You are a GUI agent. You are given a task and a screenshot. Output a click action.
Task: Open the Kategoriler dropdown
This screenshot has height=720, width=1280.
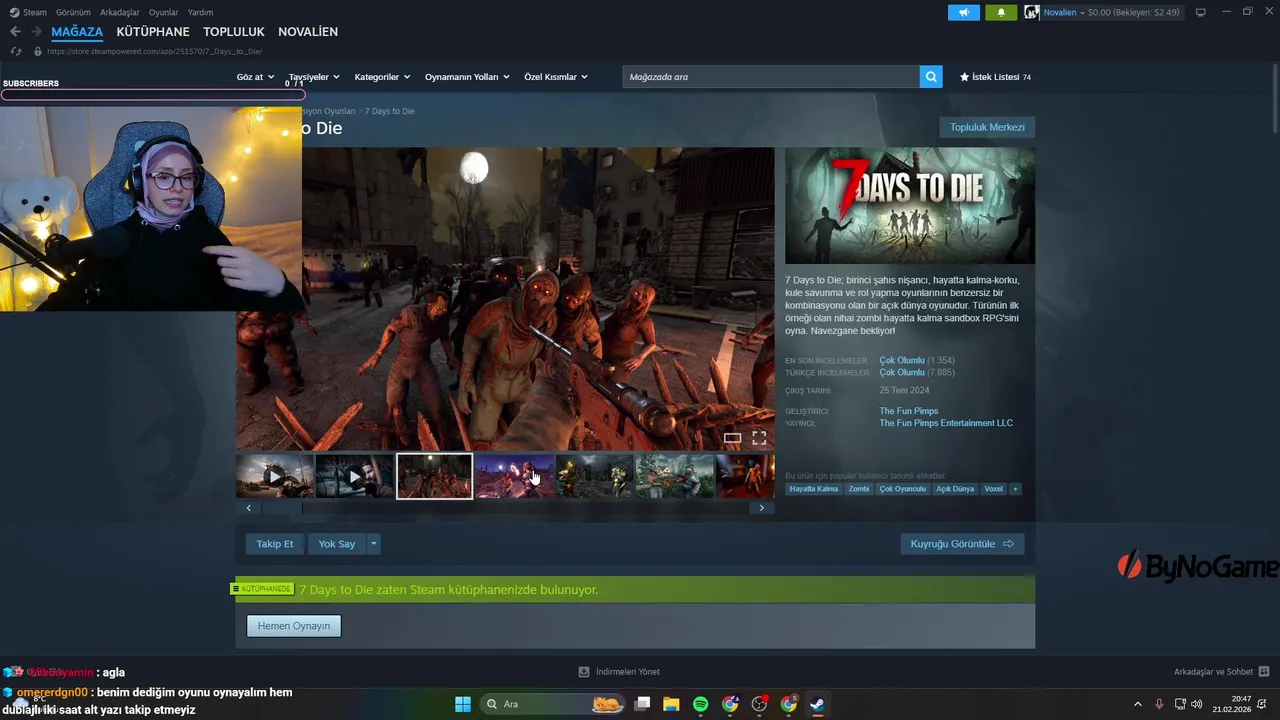click(383, 77)
